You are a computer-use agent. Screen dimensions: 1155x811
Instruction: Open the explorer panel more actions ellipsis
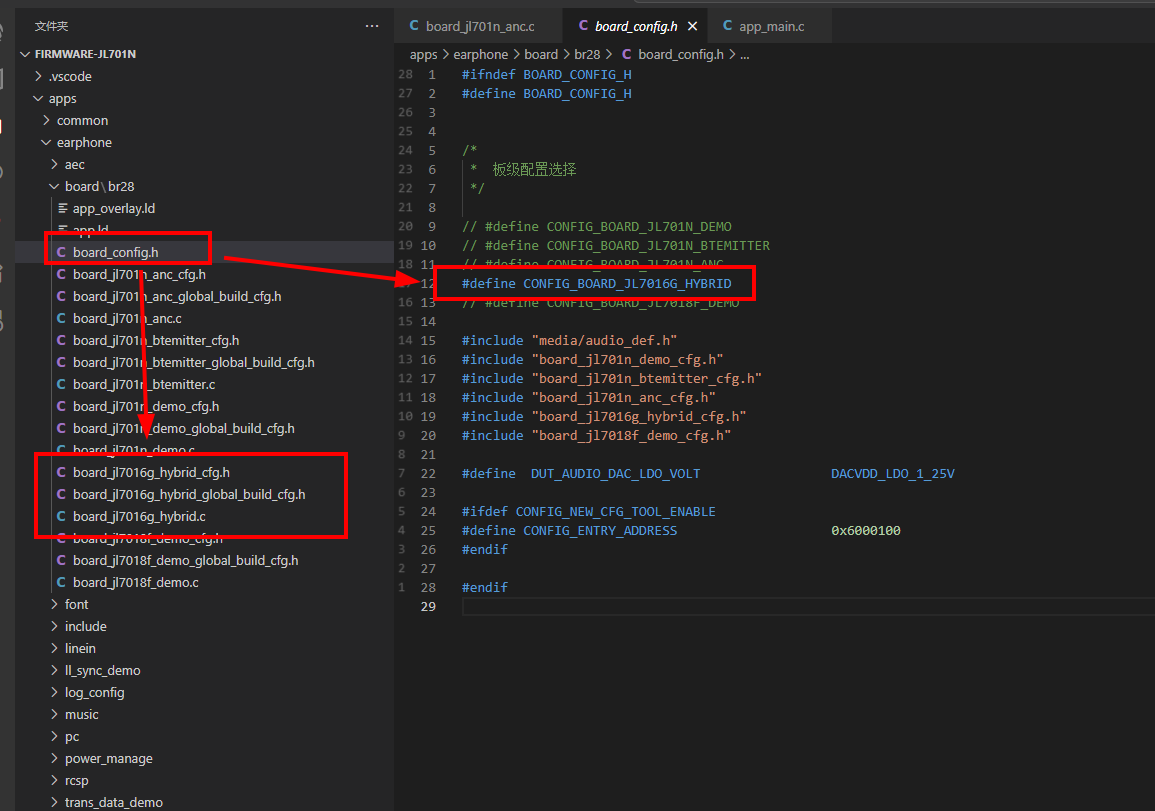coord(372,26)
